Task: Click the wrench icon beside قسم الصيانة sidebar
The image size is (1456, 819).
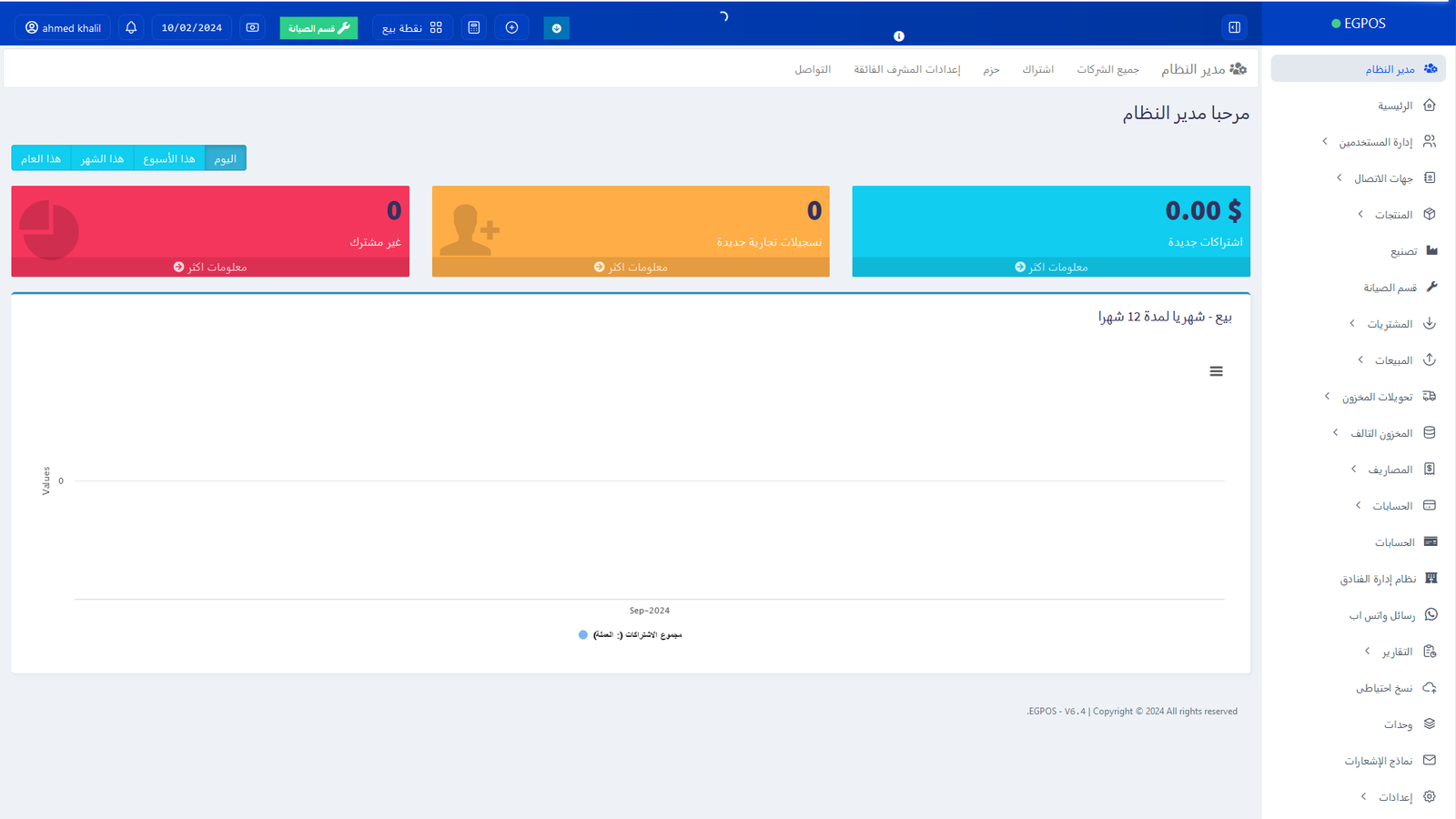Action: 1431,287
